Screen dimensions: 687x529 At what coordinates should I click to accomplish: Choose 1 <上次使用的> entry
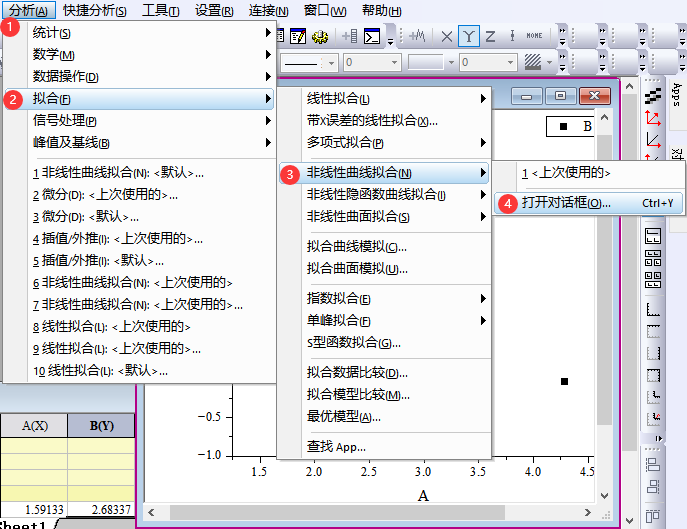click(588, 173)
